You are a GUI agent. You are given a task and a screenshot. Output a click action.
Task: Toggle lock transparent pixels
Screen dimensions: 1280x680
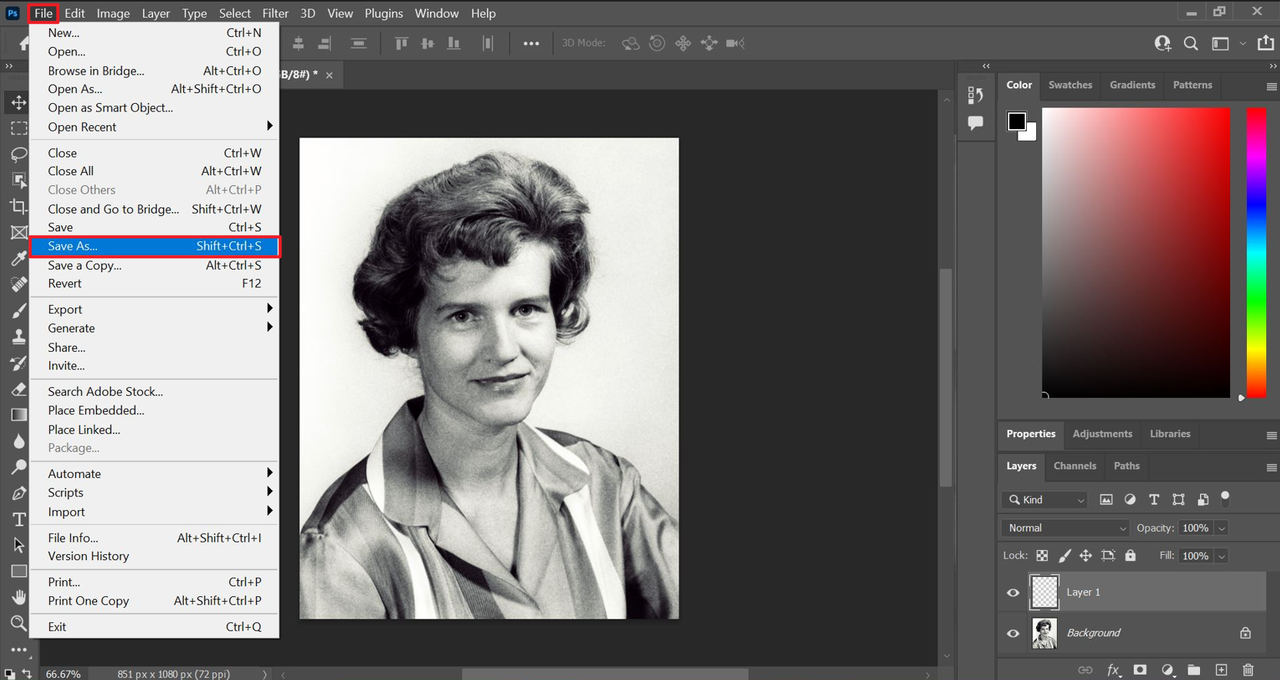click(x=1042, y=556)
